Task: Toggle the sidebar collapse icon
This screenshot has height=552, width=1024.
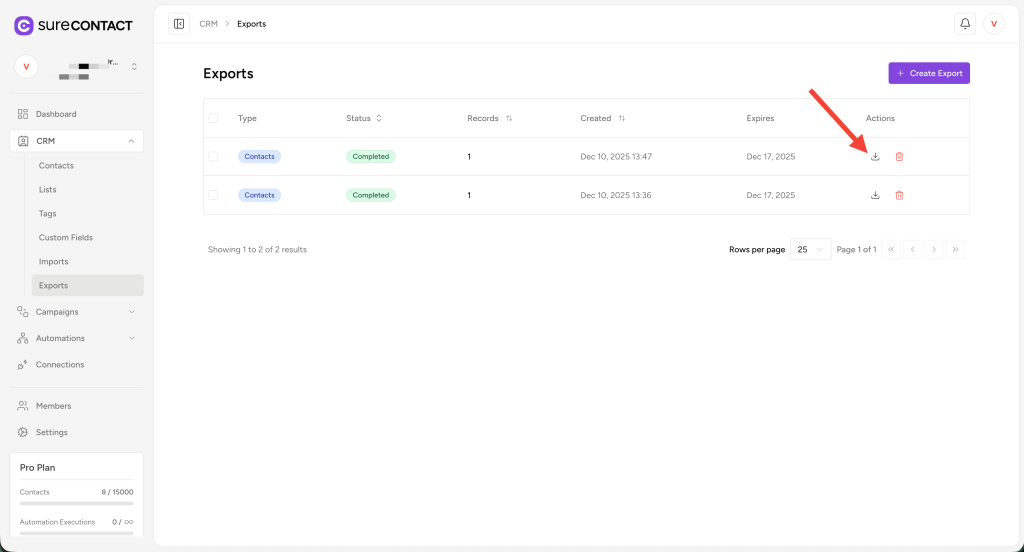Action: [179, 23]
